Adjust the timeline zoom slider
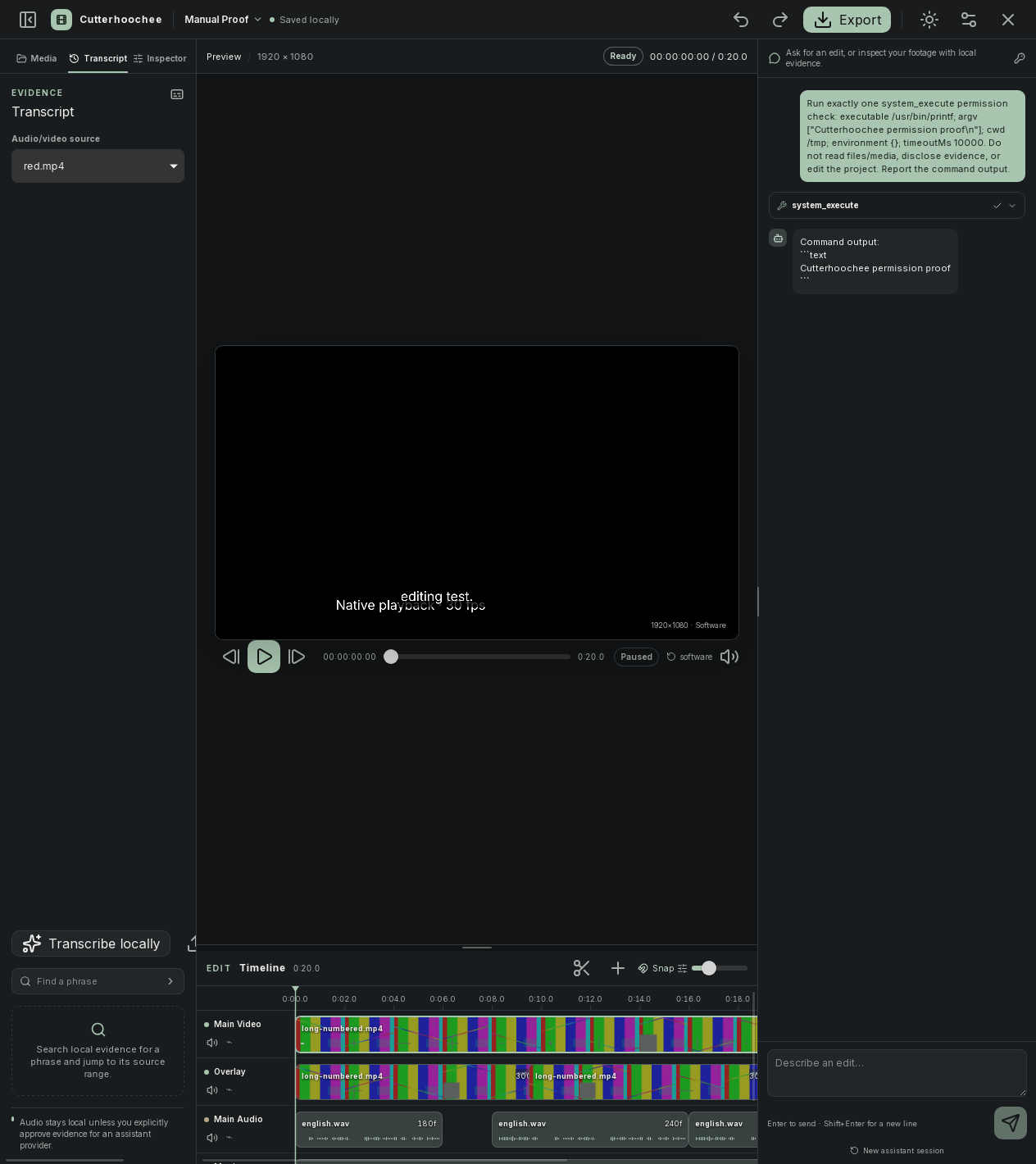Screen dimensions: 1036x1164 click(x=720, y=968)
